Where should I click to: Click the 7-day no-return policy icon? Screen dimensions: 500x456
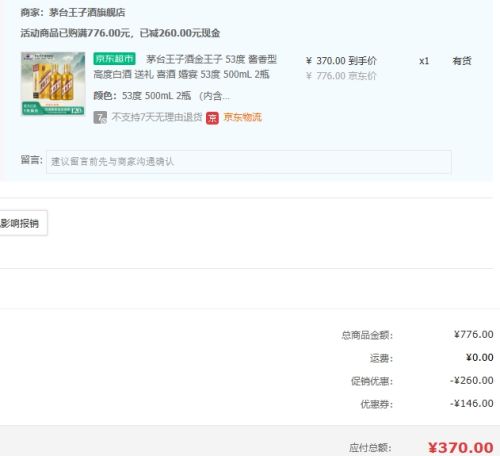tap(100, 117)
